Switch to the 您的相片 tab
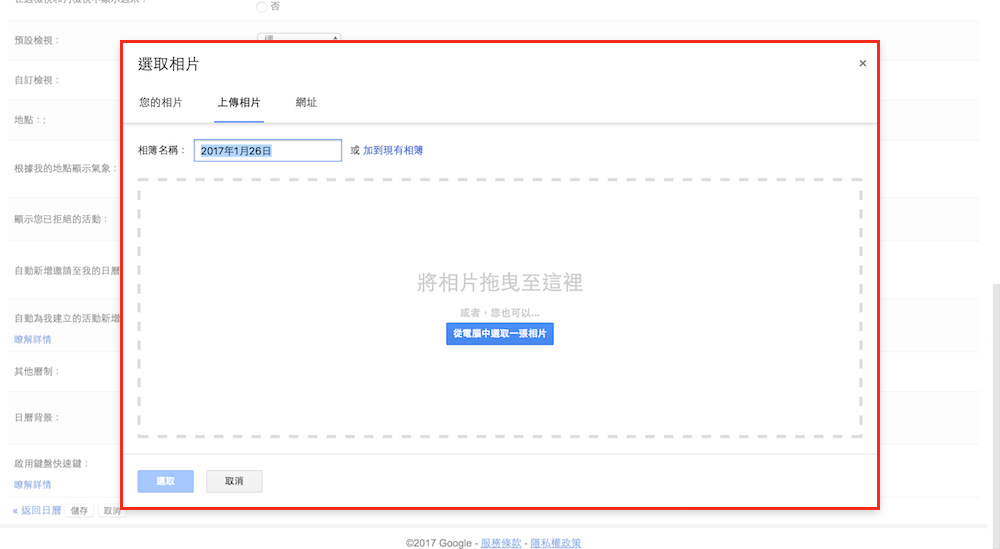Viewport: 1000px width, 549px height. (x=160, y=103)
